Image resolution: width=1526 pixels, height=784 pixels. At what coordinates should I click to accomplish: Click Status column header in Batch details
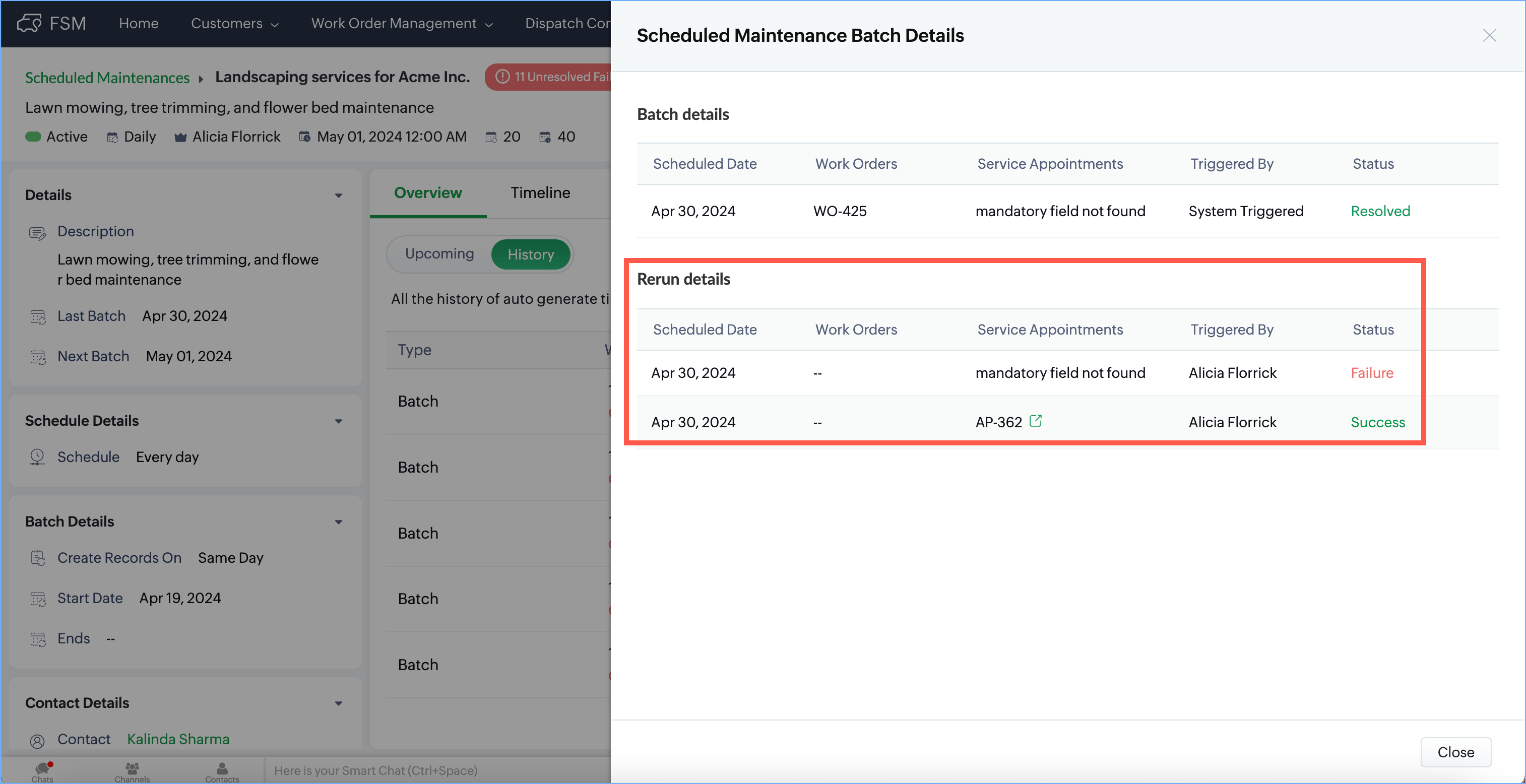(x=1373, y=164)
